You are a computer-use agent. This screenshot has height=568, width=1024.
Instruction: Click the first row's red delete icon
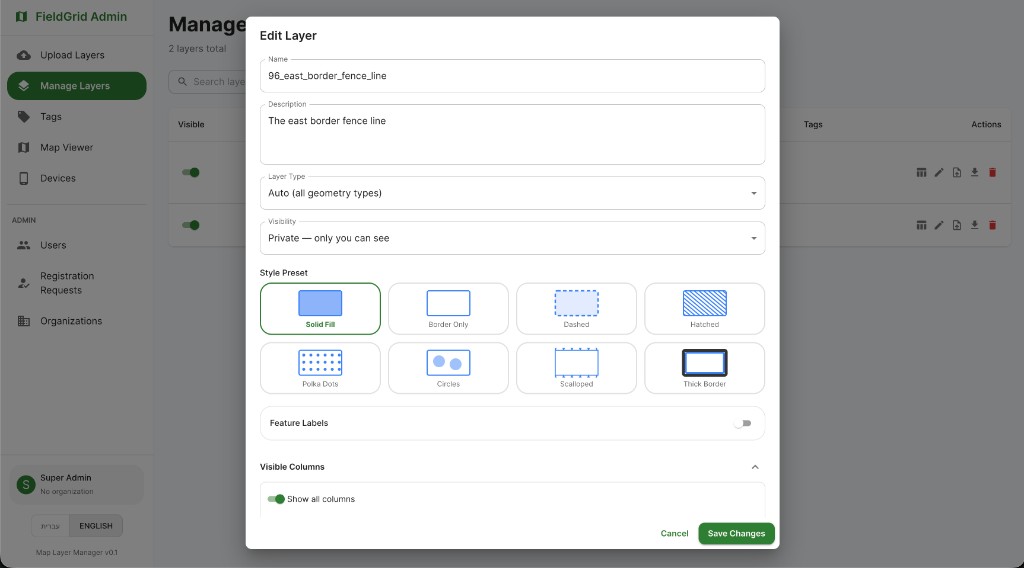pyautogui.click(x=992, y=172)
